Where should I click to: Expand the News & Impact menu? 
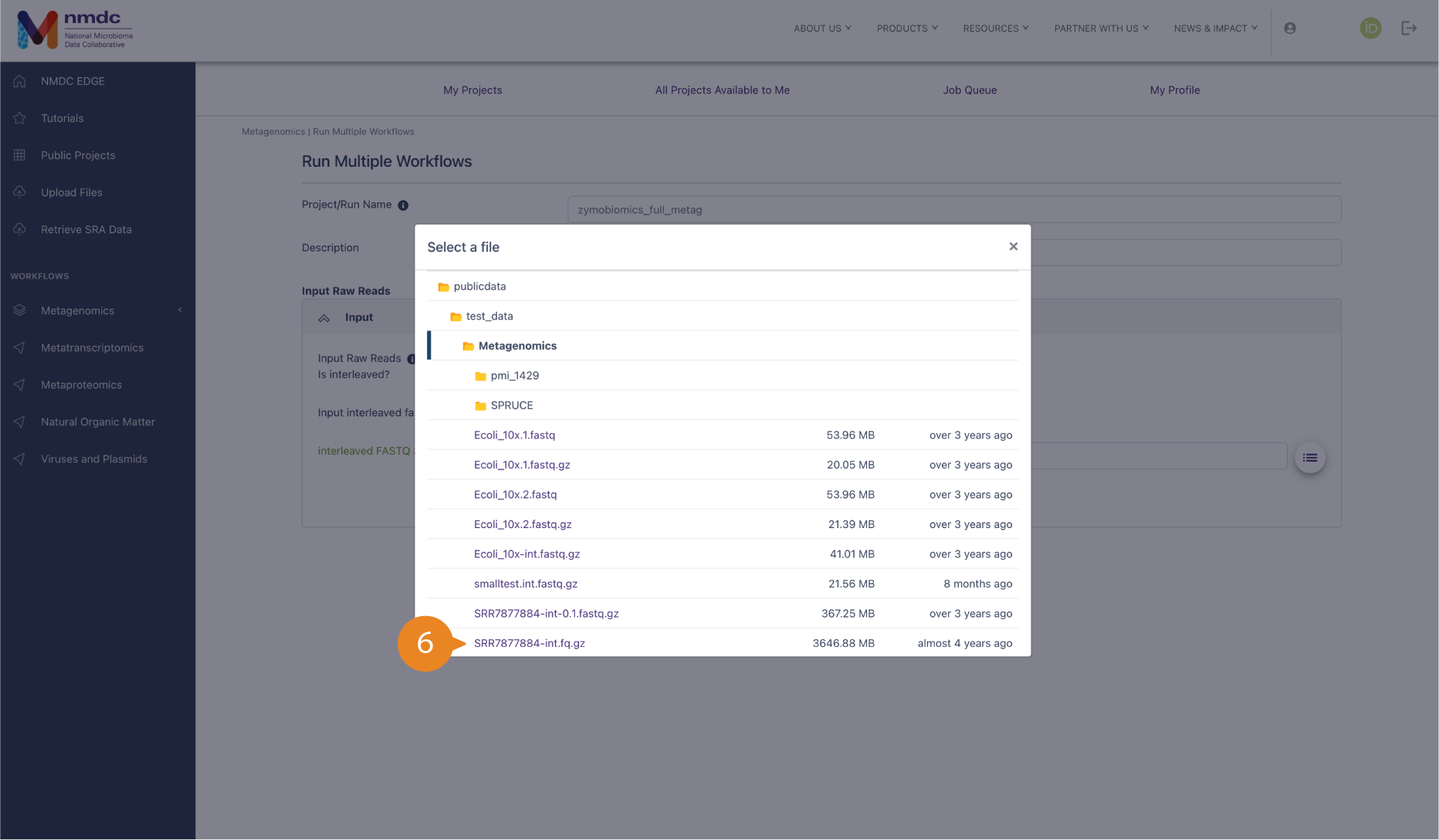tap(1216, 29)
